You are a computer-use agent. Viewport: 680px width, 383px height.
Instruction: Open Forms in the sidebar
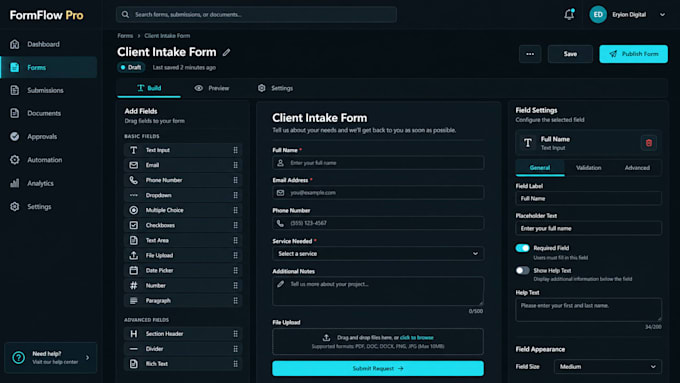point(49,67)
